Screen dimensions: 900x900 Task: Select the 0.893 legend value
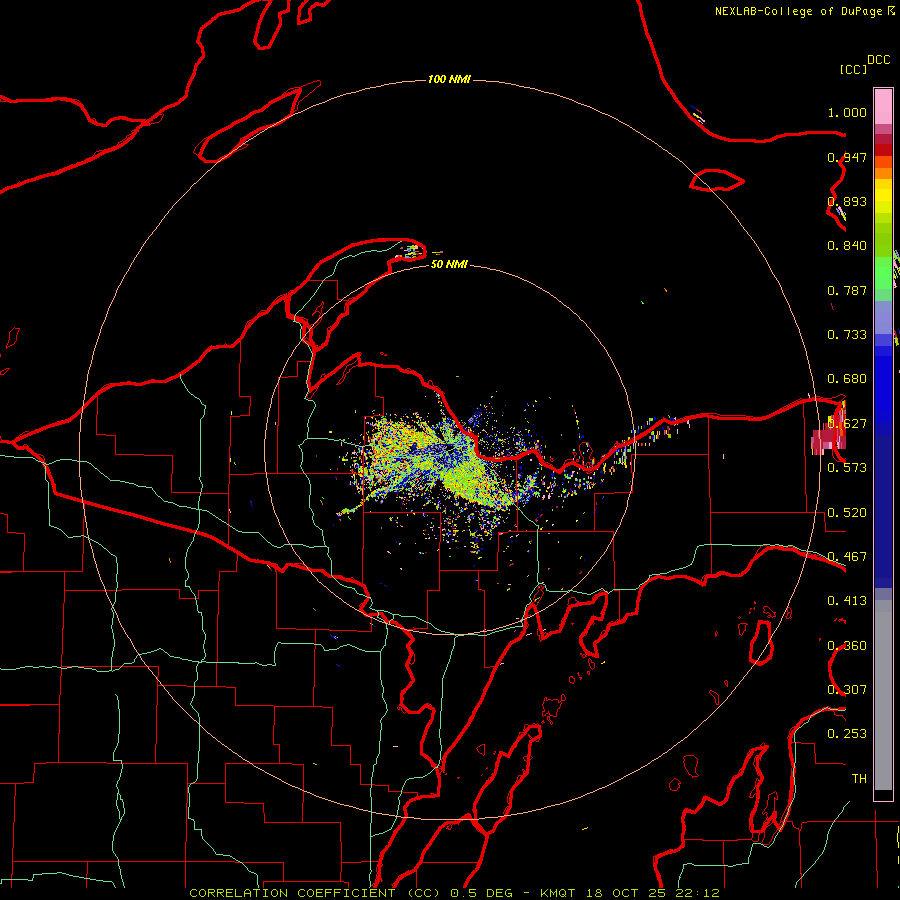tap(847, 201)
